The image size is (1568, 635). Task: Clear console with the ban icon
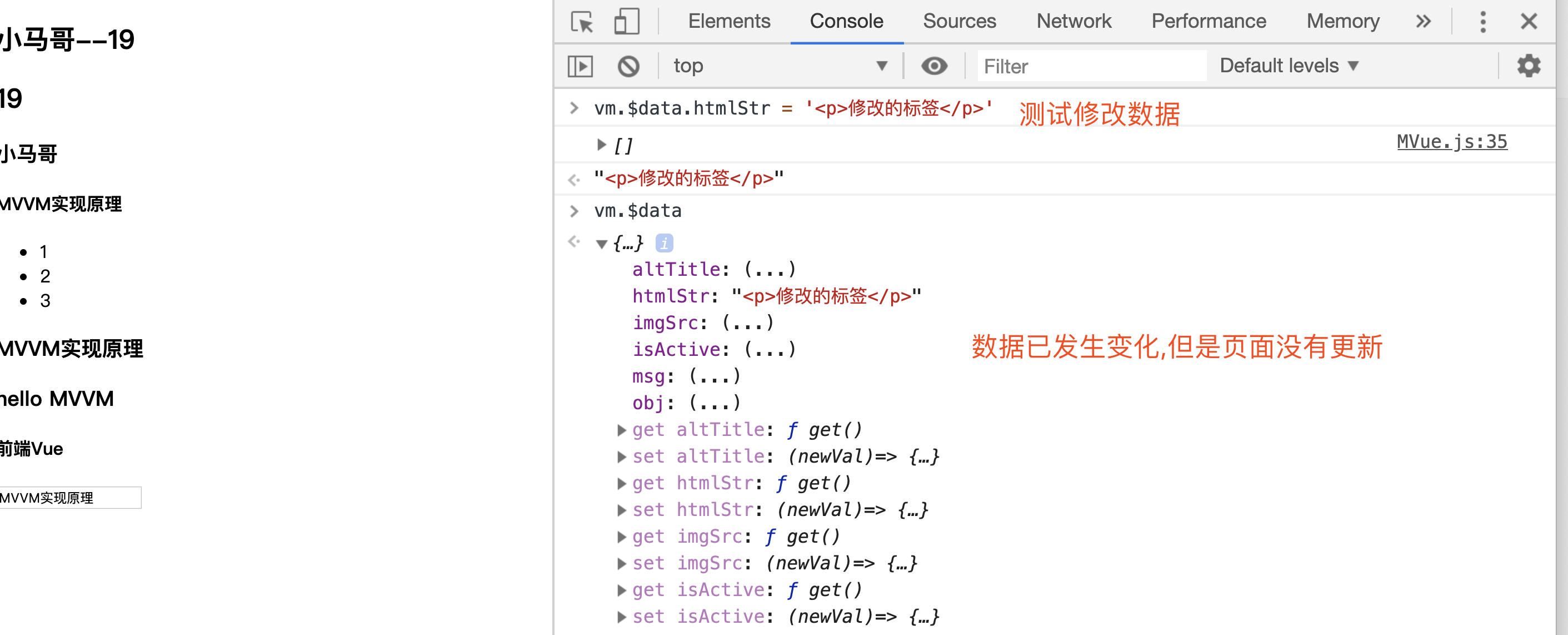point(628,66)
